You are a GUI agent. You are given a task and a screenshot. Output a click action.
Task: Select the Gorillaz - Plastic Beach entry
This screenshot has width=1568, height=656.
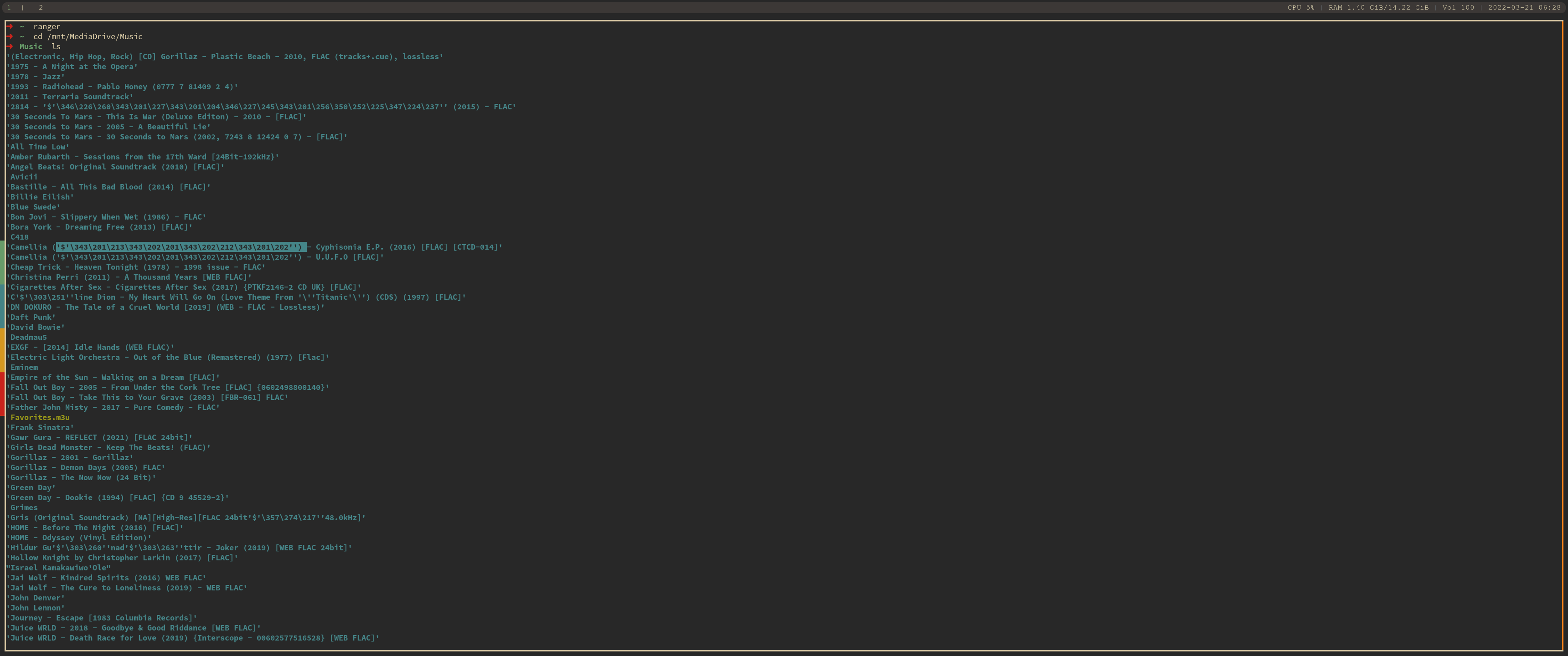[x=225, y=56]
